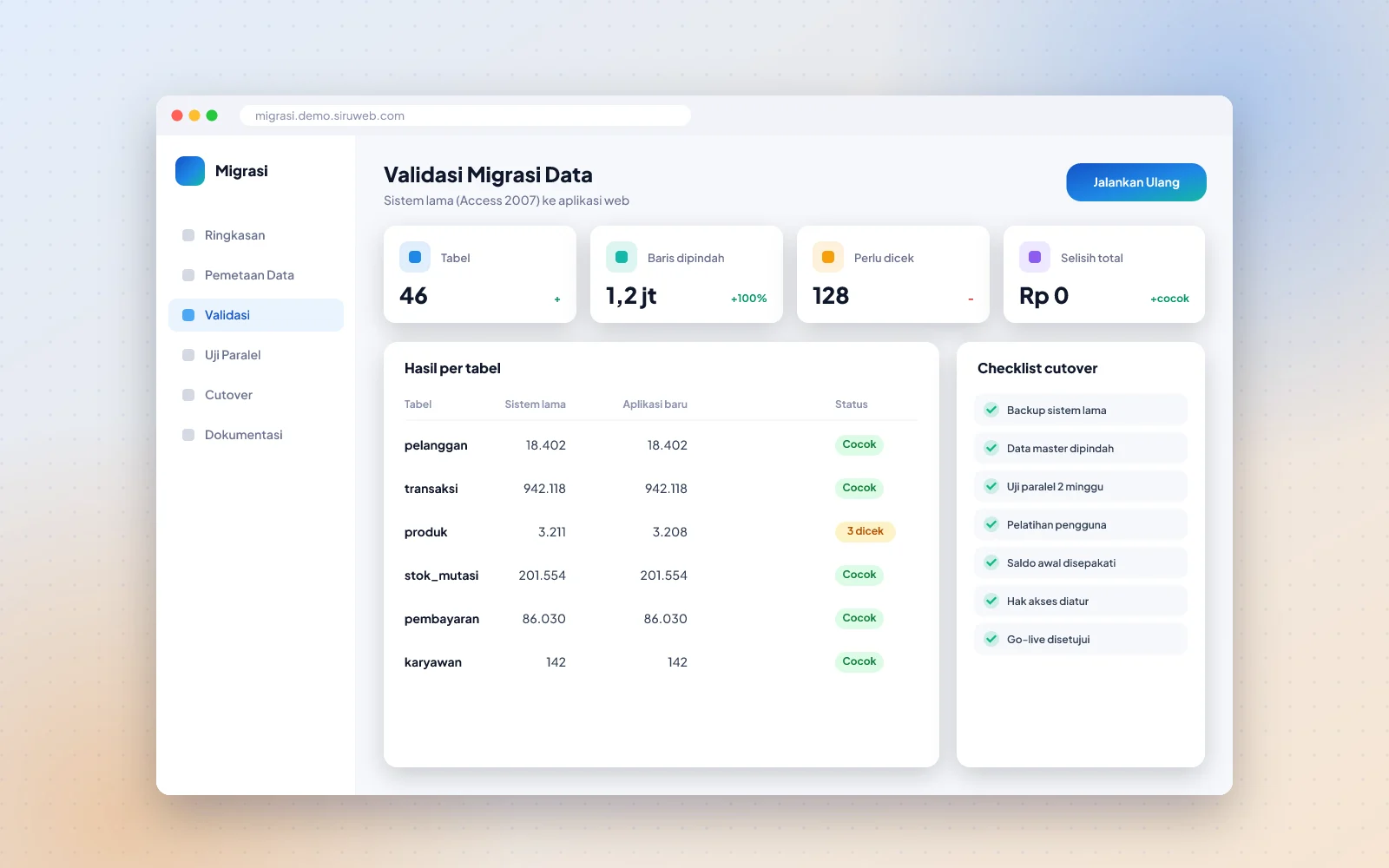This screenshot has height=868, width=1389.
Task: Click the 3.208 value in the produk row
Action: (x=669, y=532)
